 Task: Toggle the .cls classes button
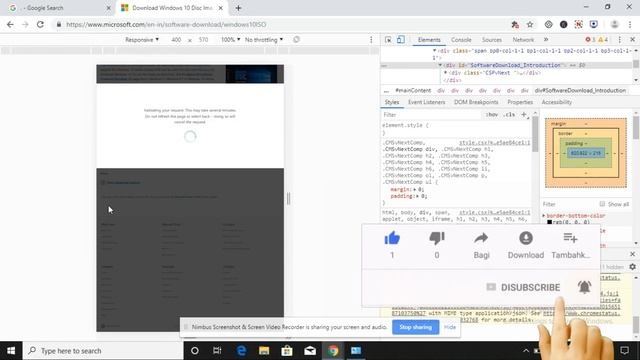(x=509, y=115)
